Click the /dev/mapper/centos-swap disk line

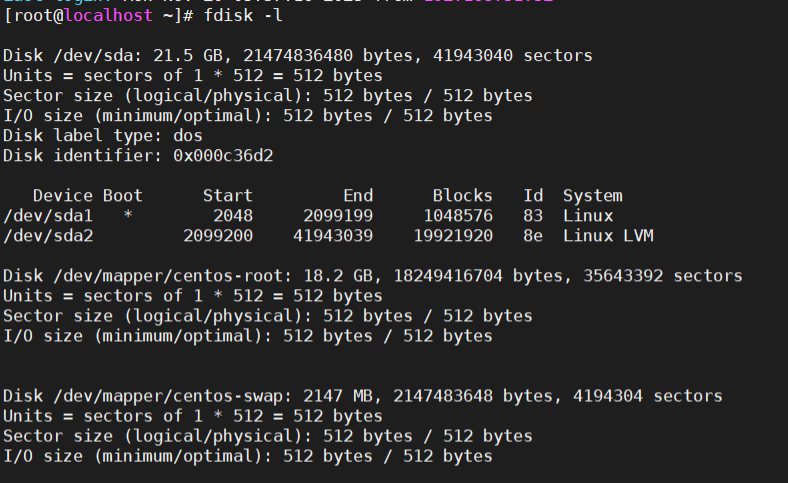click(362, 396)
